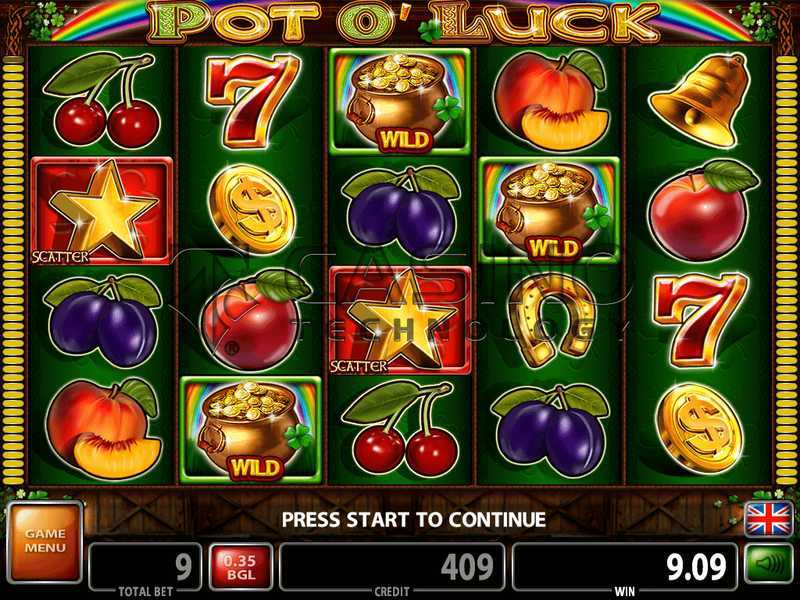Click the red apple on the fifth reel
The height and width of the screenshot is (600, 800).
tap(703, 210)
